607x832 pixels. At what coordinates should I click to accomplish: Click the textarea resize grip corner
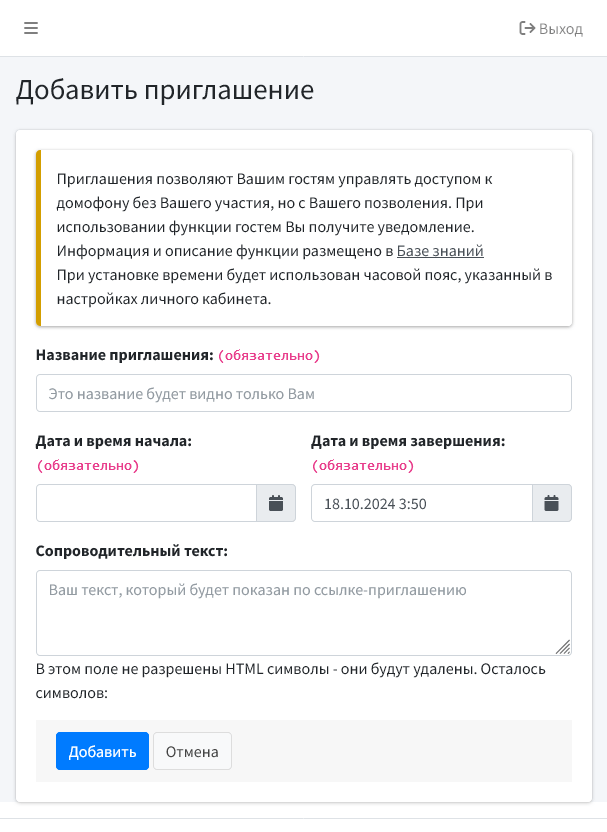click(x=564, y=648)
